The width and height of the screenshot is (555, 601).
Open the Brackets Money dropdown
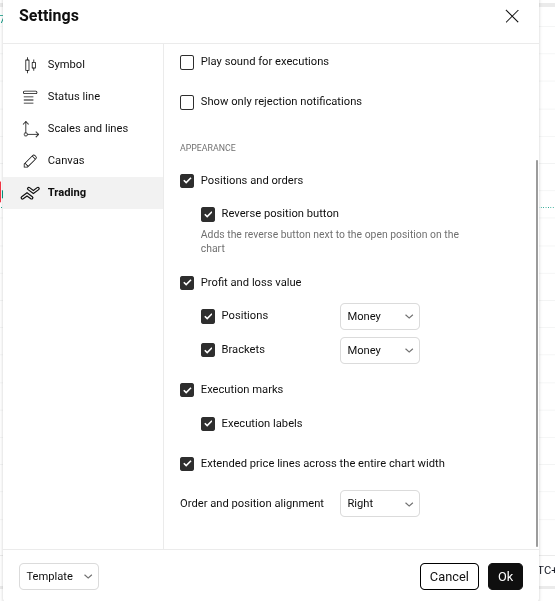(x=379, y=350)
